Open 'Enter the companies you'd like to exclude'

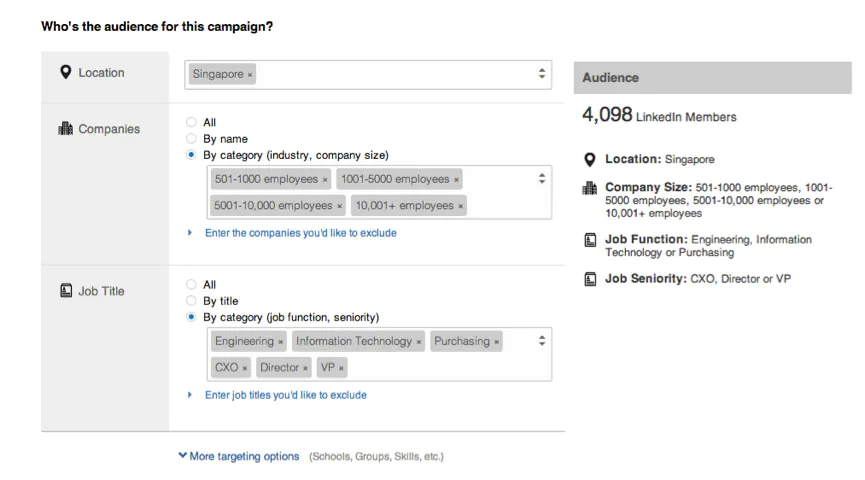tap(301, 233)
